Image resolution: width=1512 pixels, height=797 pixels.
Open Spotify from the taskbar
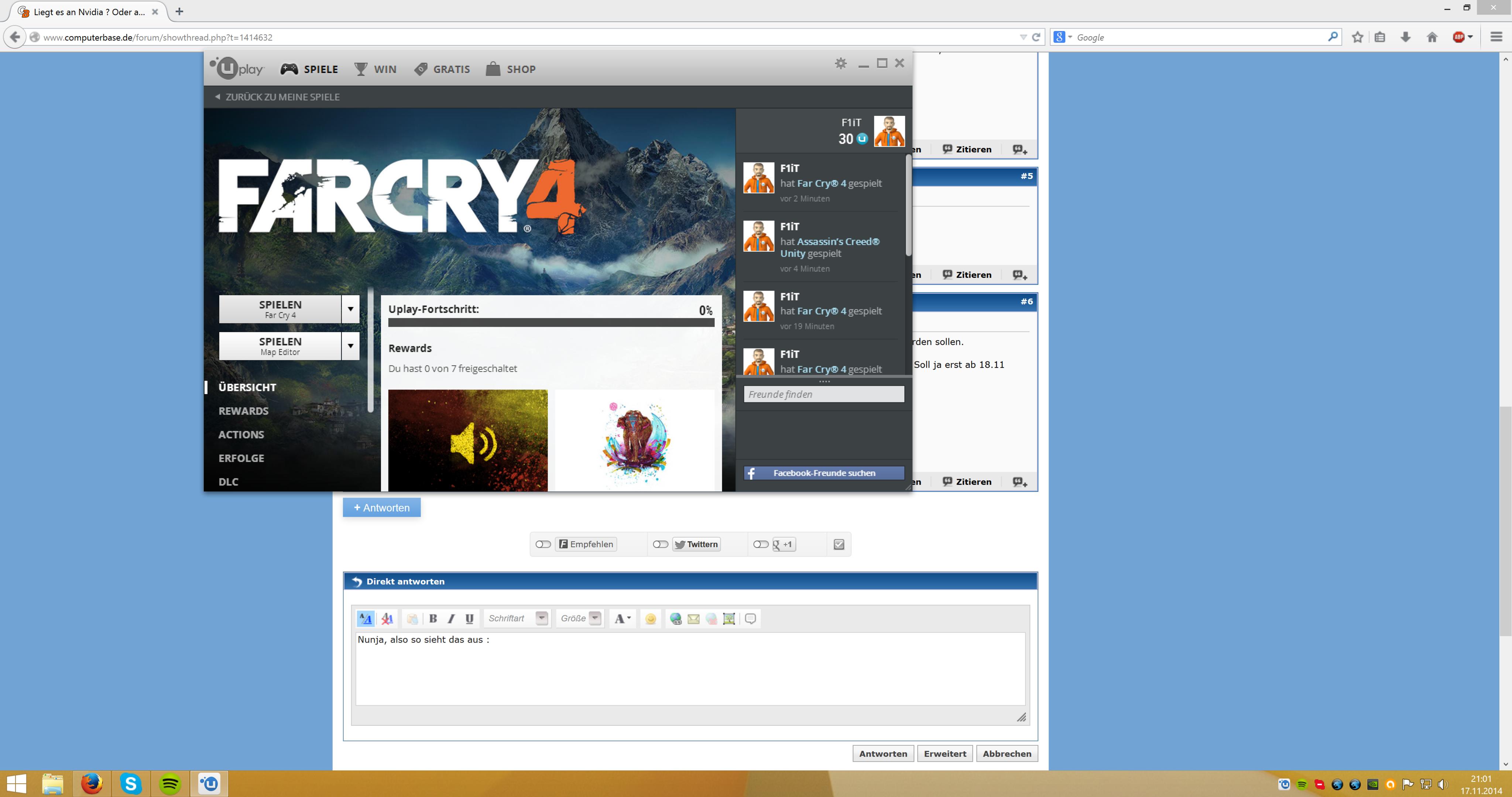(169, 783)
